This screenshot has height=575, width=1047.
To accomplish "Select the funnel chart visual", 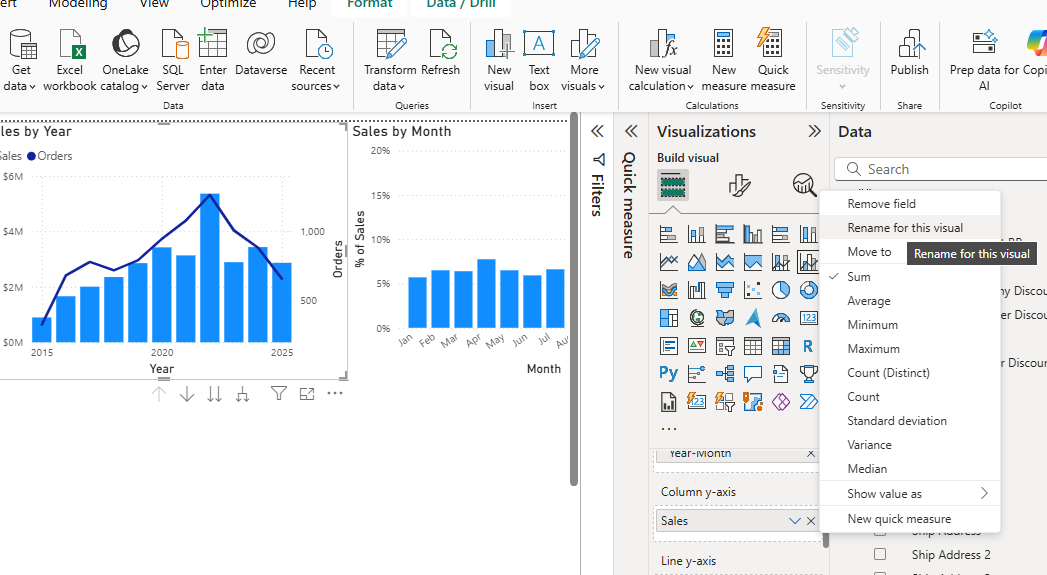I will (724, 290).
